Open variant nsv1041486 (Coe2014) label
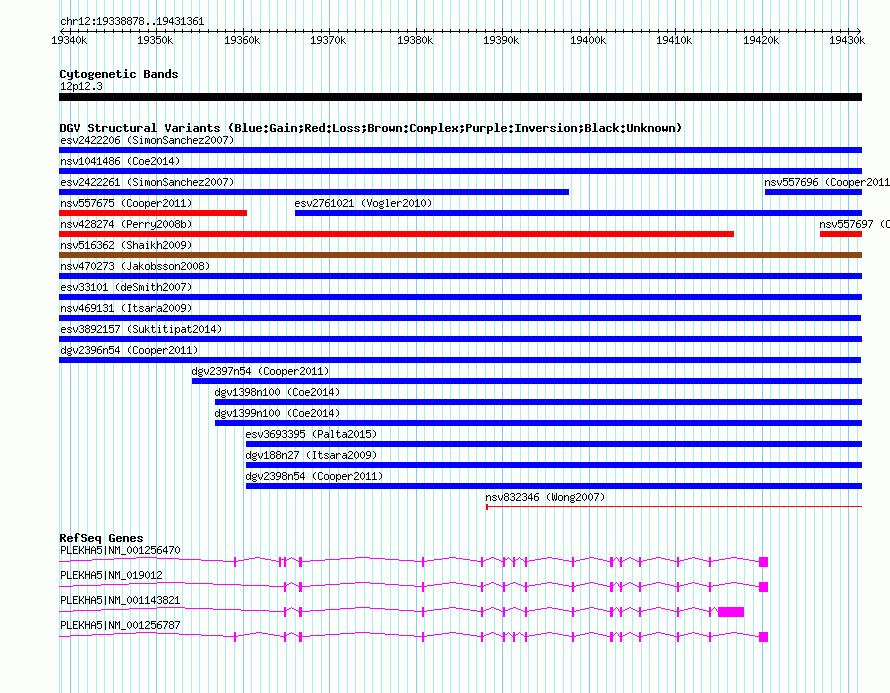This screenshot has height=693, width=890. click(120, 161)
